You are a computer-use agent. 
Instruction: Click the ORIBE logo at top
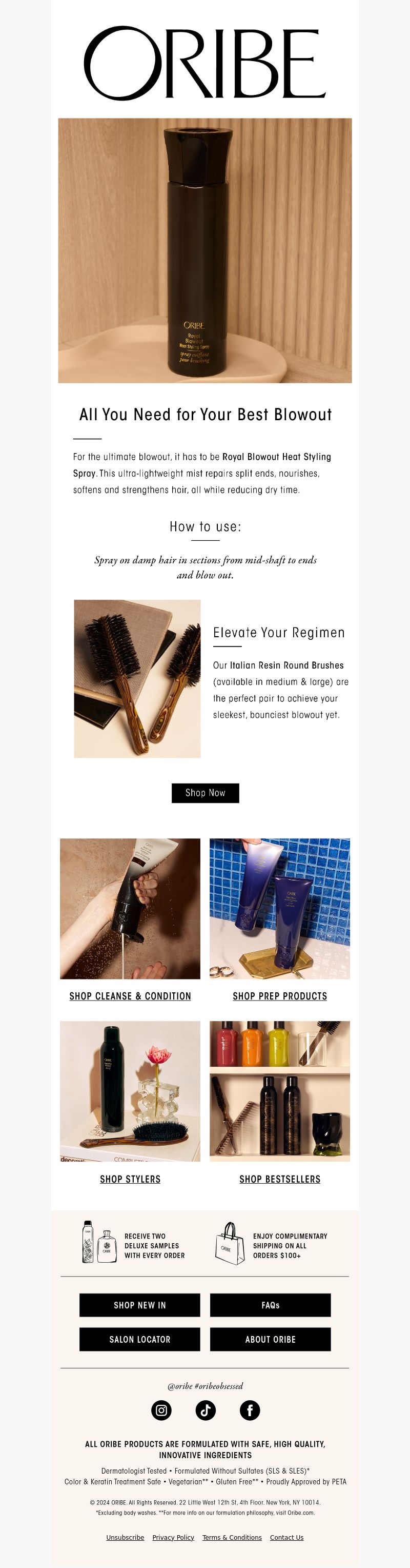pyautogui.click(x=205, y=63)
